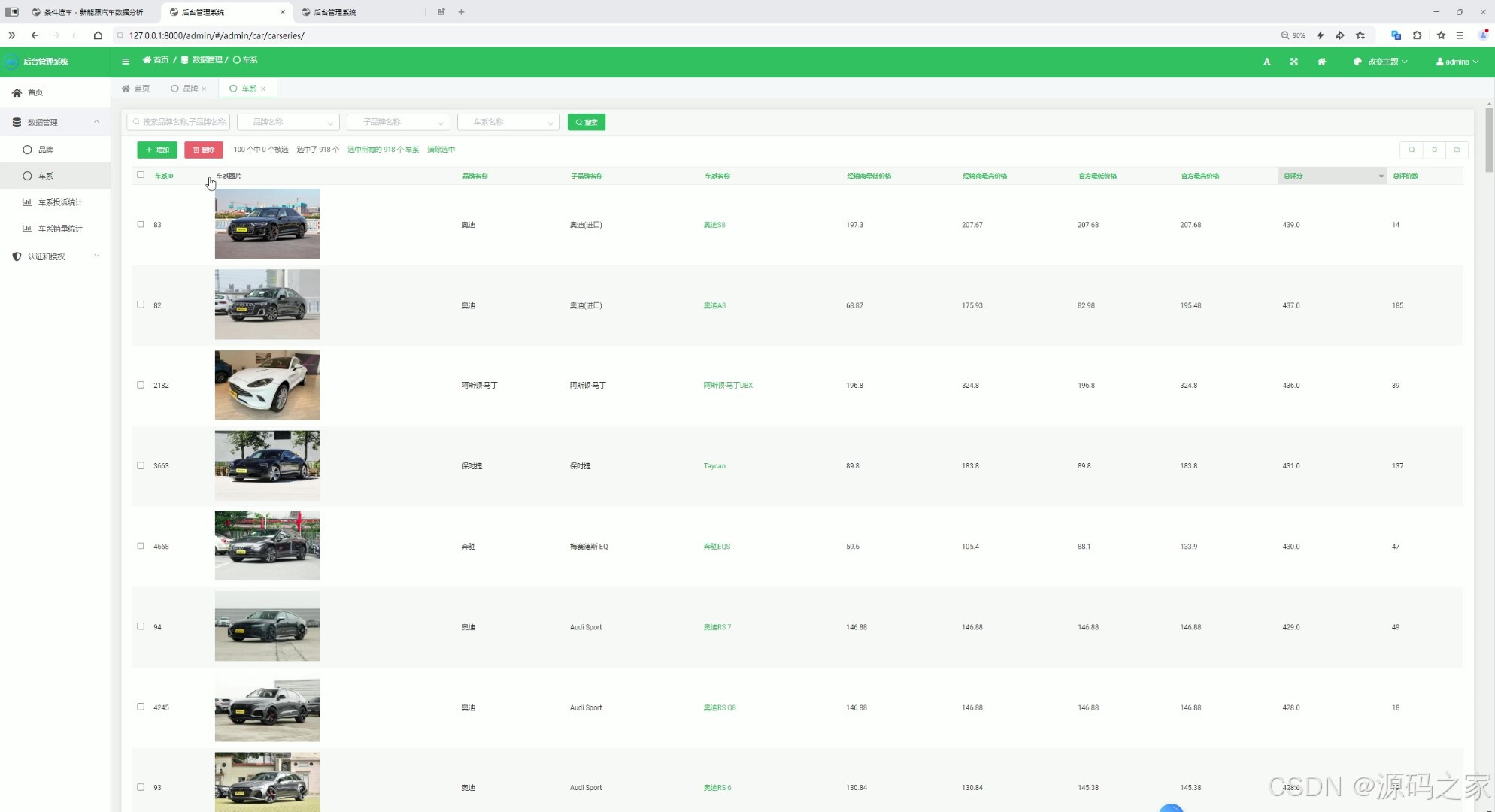Toggle fullscreen with the expand icon
1495x812 pixels.
coord(1294,62)
